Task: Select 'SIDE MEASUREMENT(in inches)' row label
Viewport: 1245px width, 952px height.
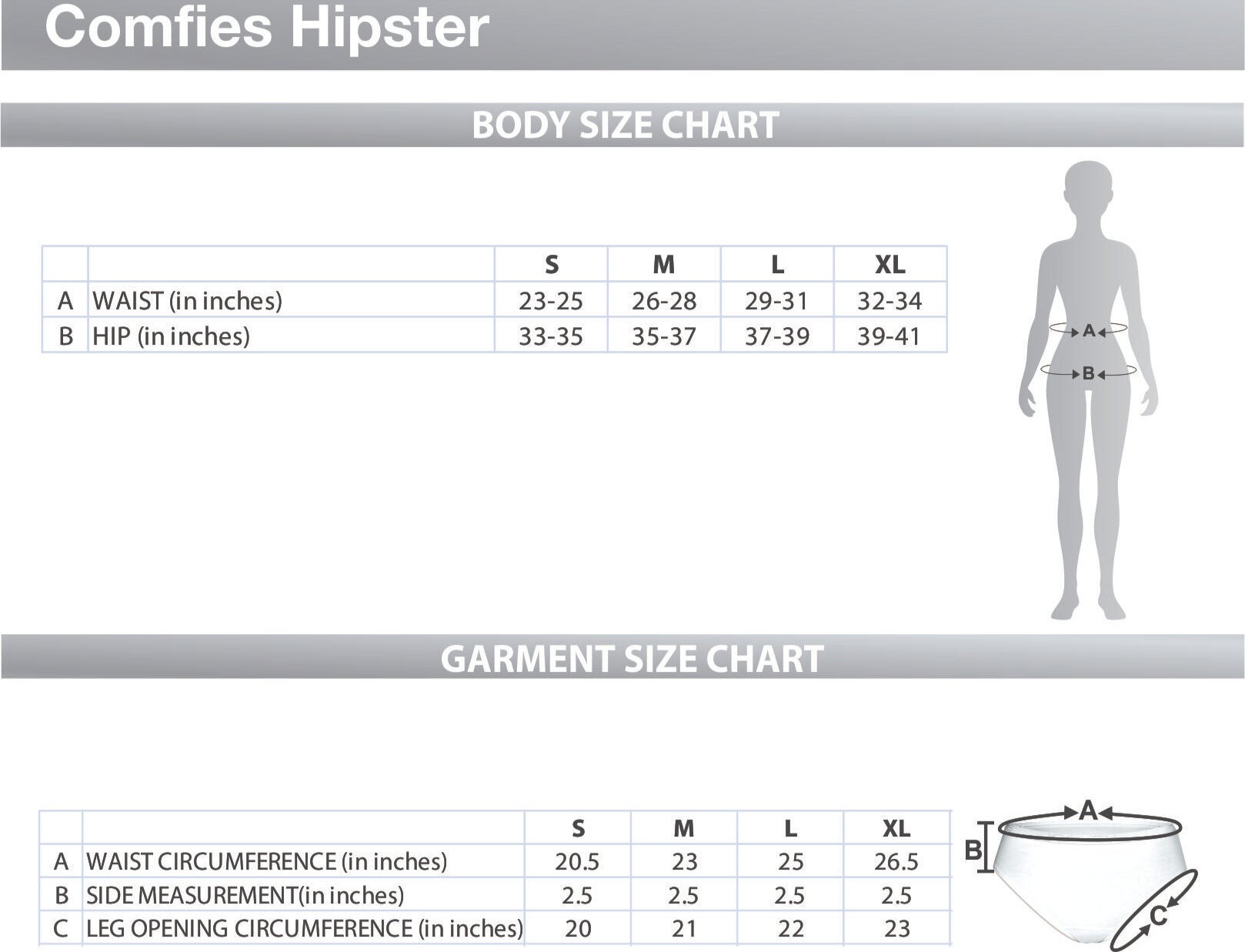Action: [x=245, y=895]
